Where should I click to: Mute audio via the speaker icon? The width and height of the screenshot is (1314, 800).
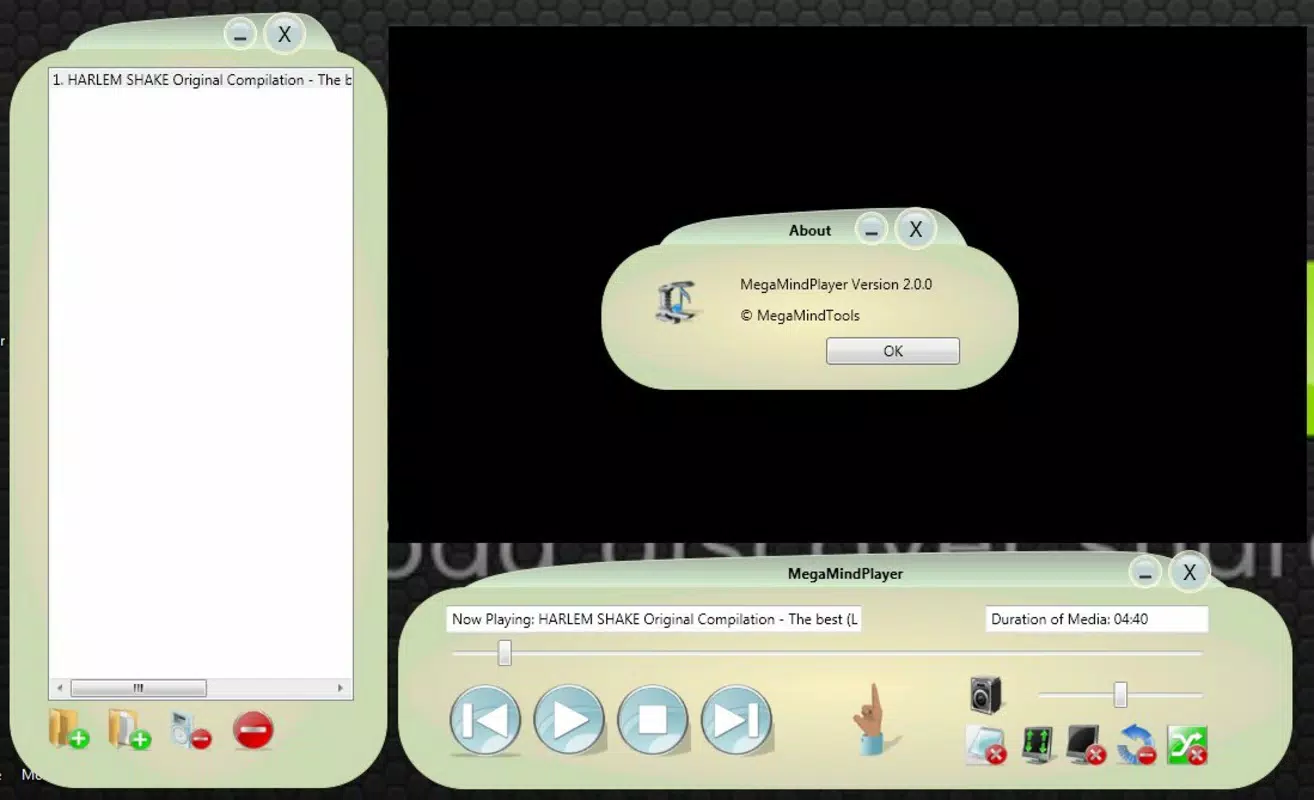pos(985,693)
